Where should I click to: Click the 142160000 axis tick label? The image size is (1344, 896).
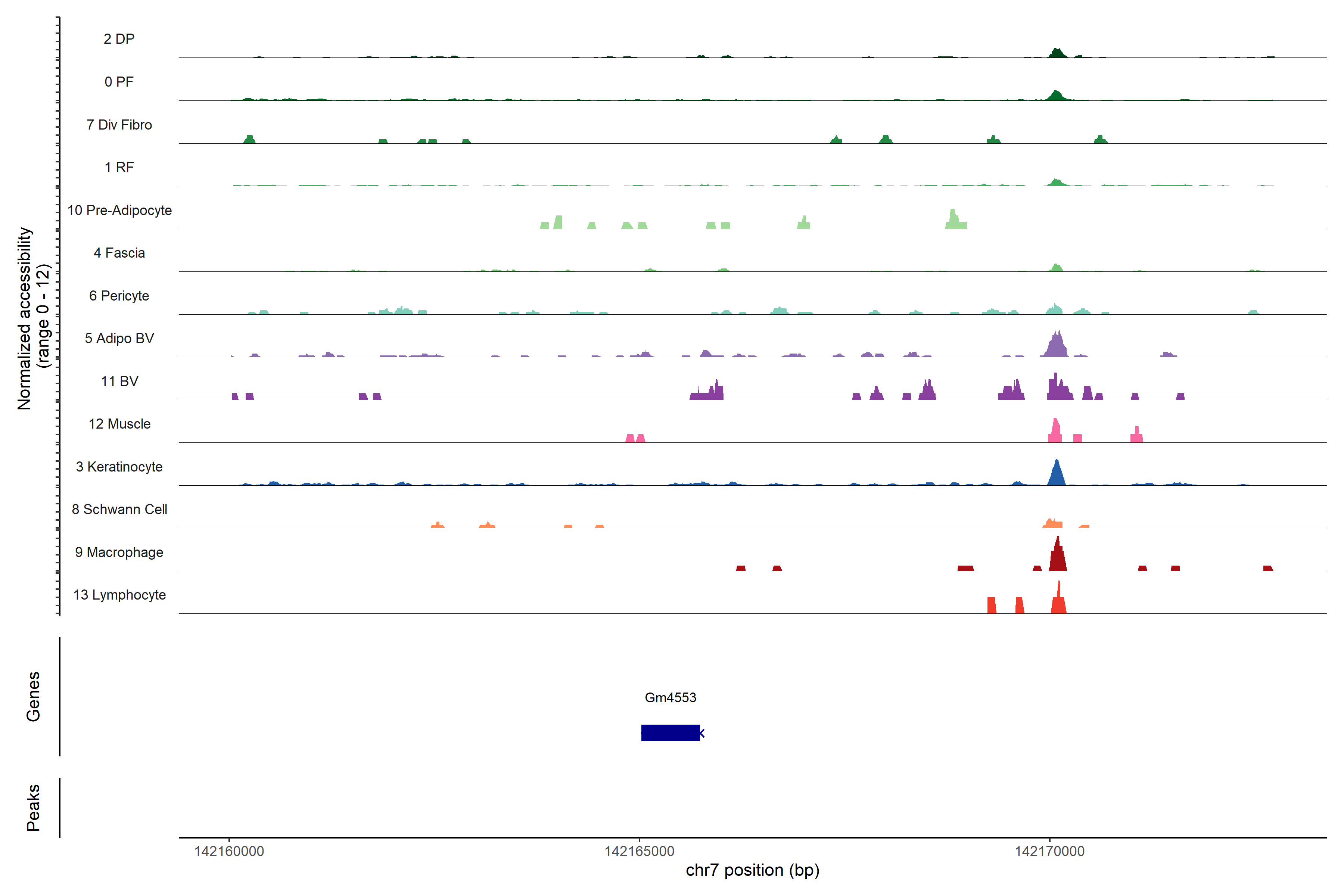(229, 851)
